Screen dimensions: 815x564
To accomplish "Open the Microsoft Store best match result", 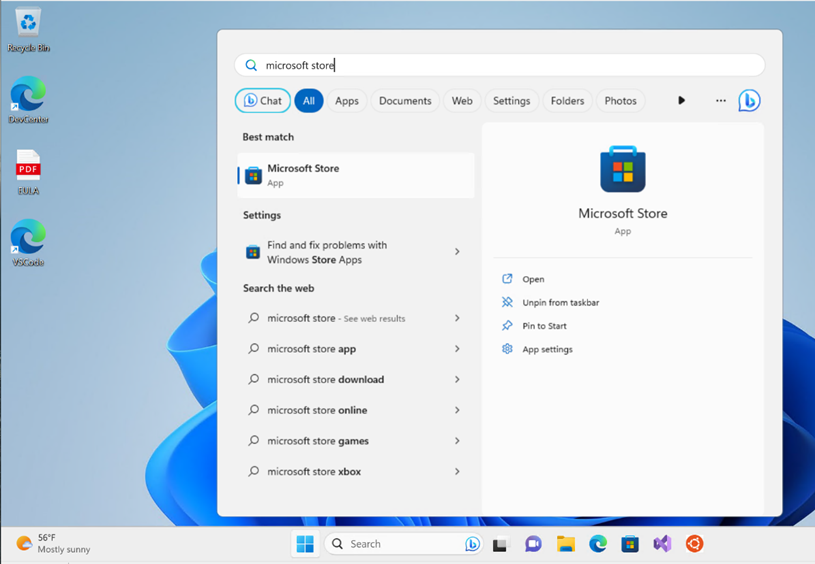I will 356,175.
